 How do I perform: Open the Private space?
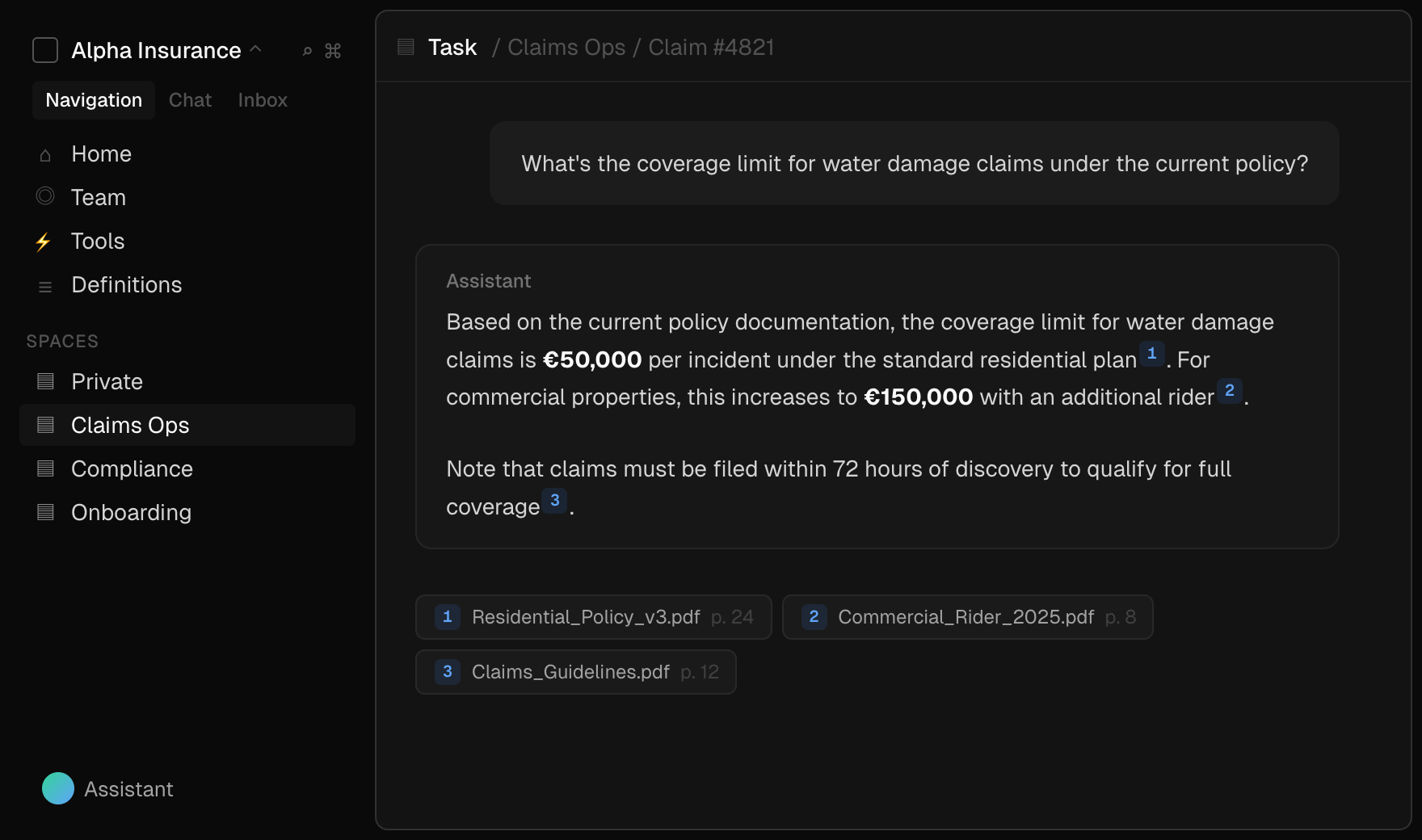point(107,381)
